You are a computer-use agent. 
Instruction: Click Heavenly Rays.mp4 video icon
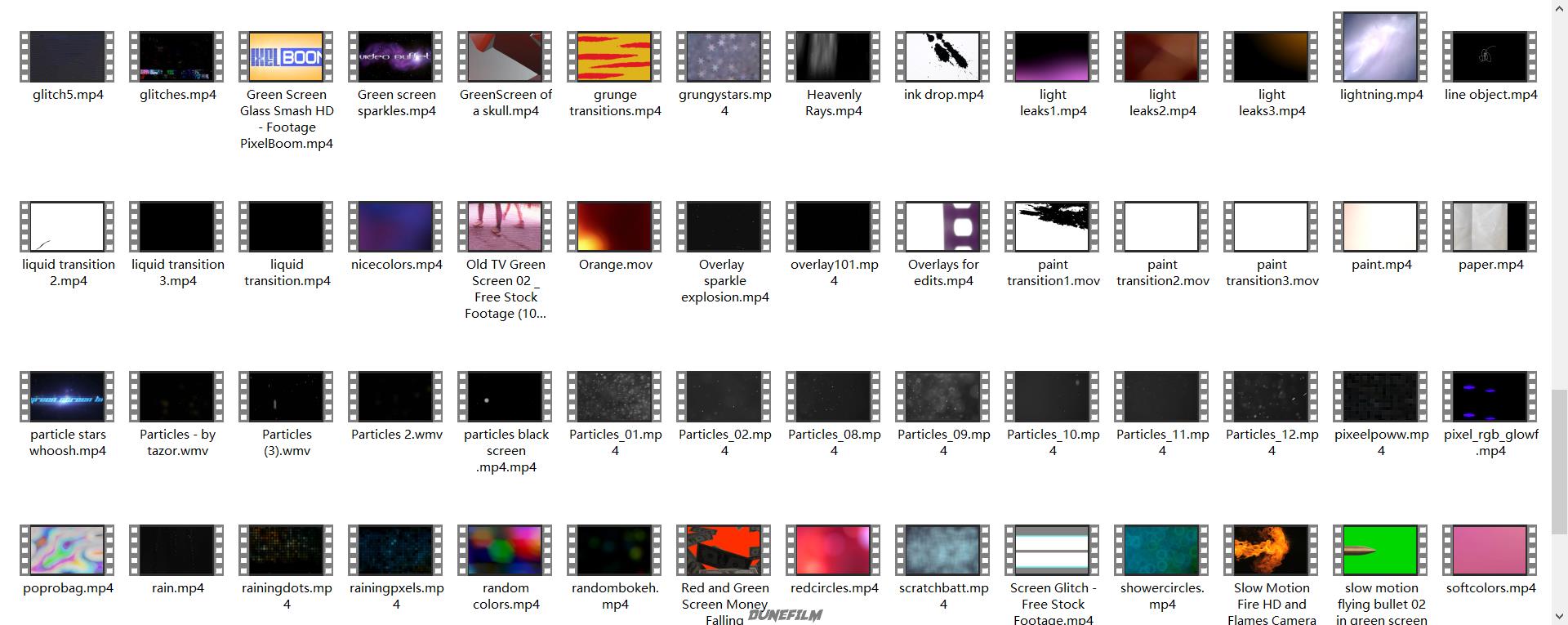click(x=834, y=57)
